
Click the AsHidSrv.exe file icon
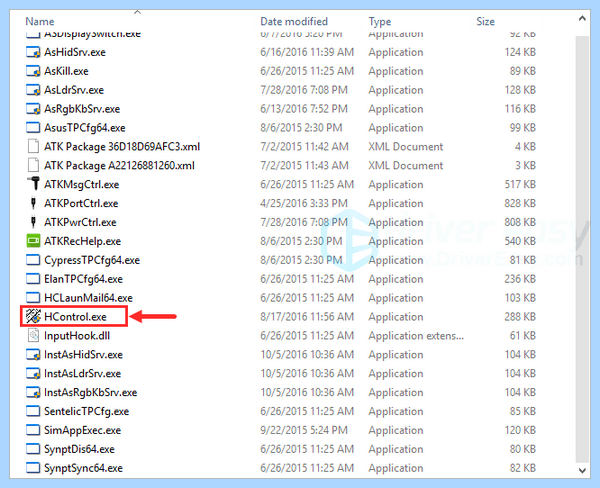(33, 52)
